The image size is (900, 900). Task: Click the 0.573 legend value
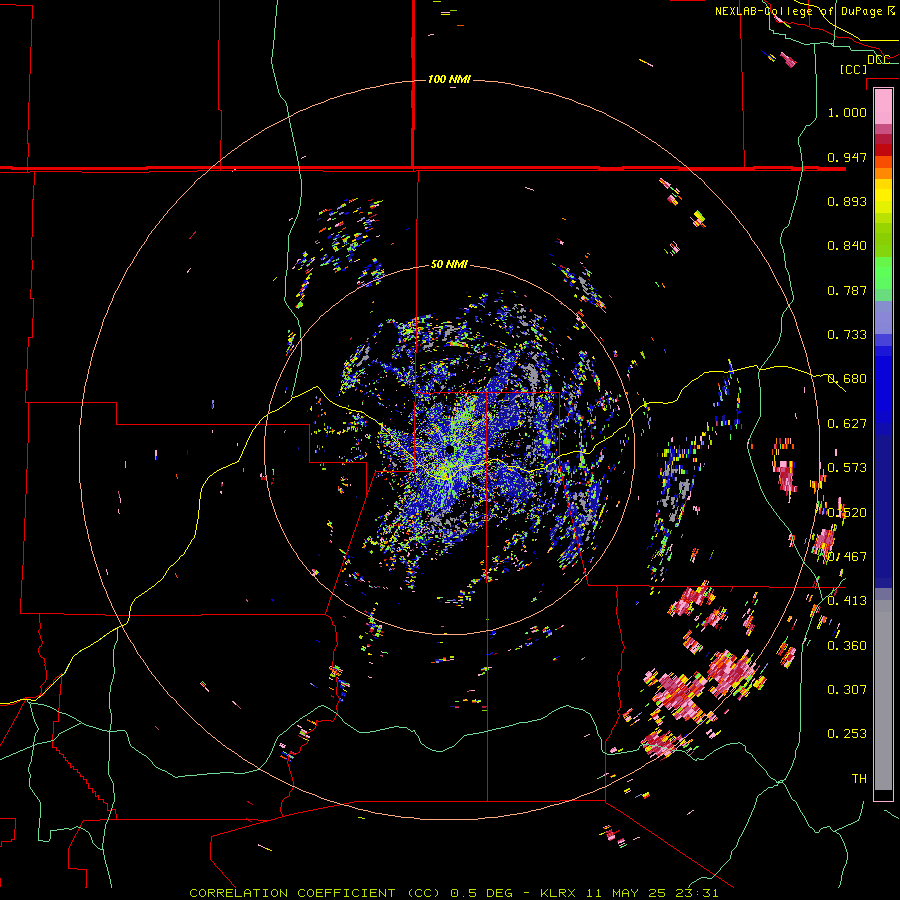point(847,467)
